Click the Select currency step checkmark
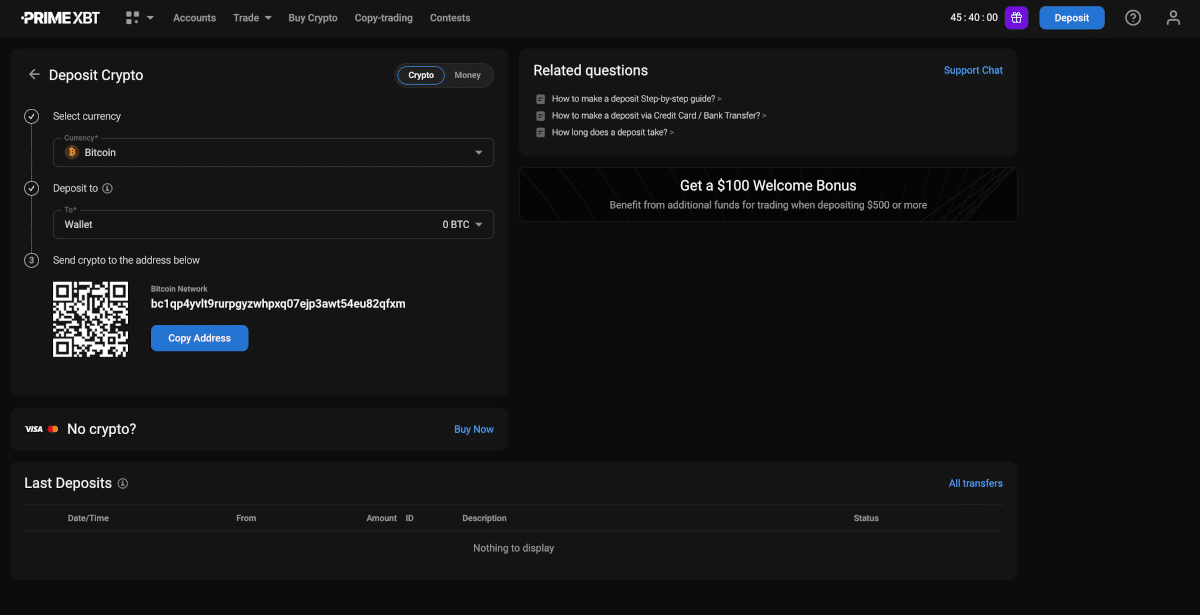Viewport: 1200px width, 615px height. pos(31,116)
